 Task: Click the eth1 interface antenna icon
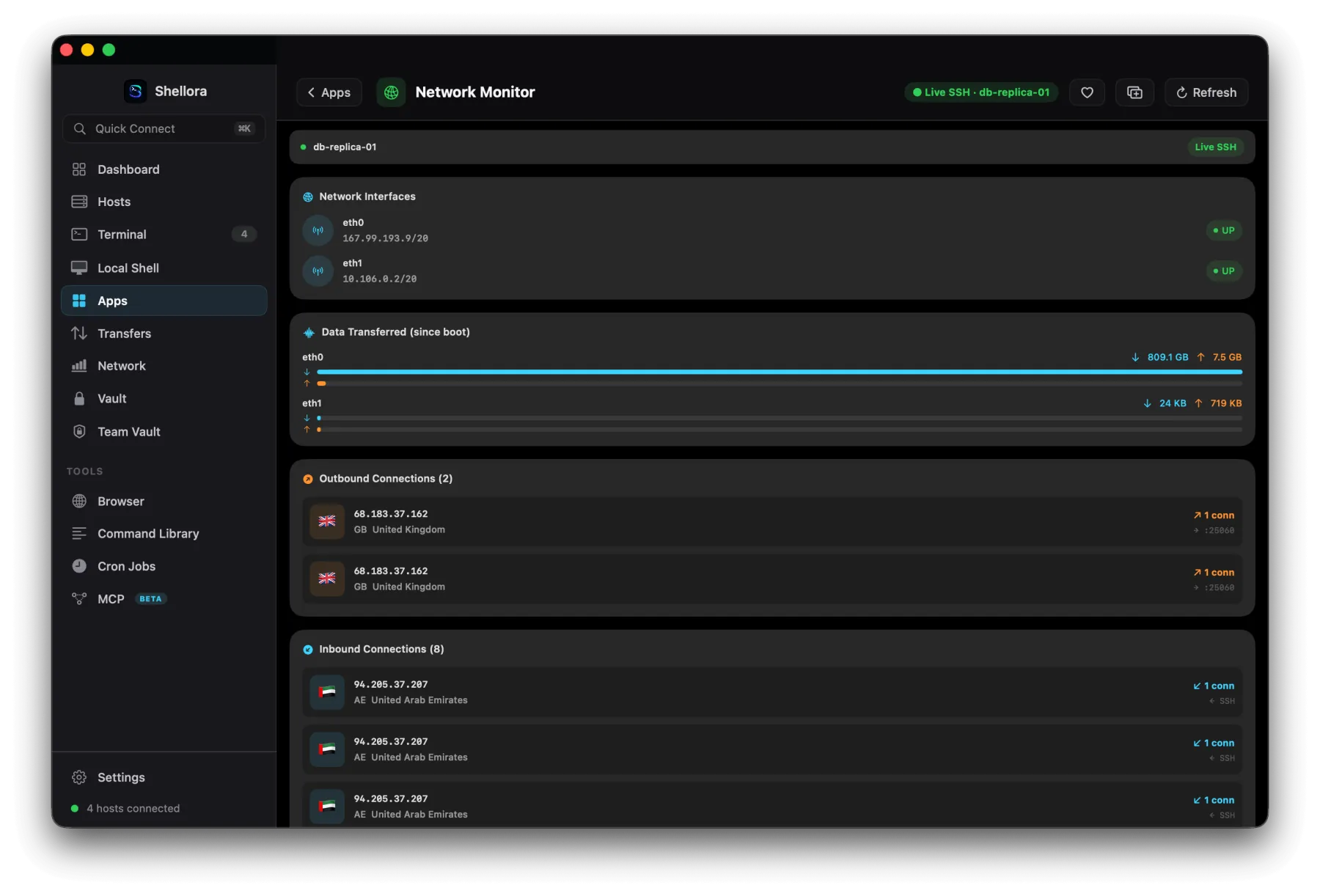click(x=318, y=271)
